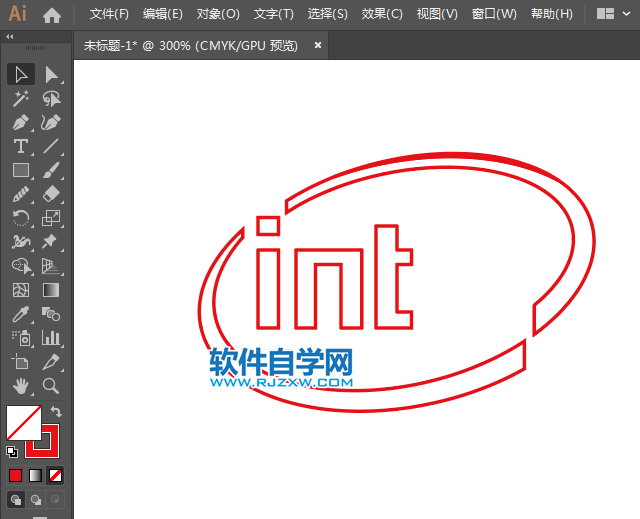Viewport: 640px width, 519px height.
Task: Reset to default fill and stroke
Action: (x=12, y=452)
